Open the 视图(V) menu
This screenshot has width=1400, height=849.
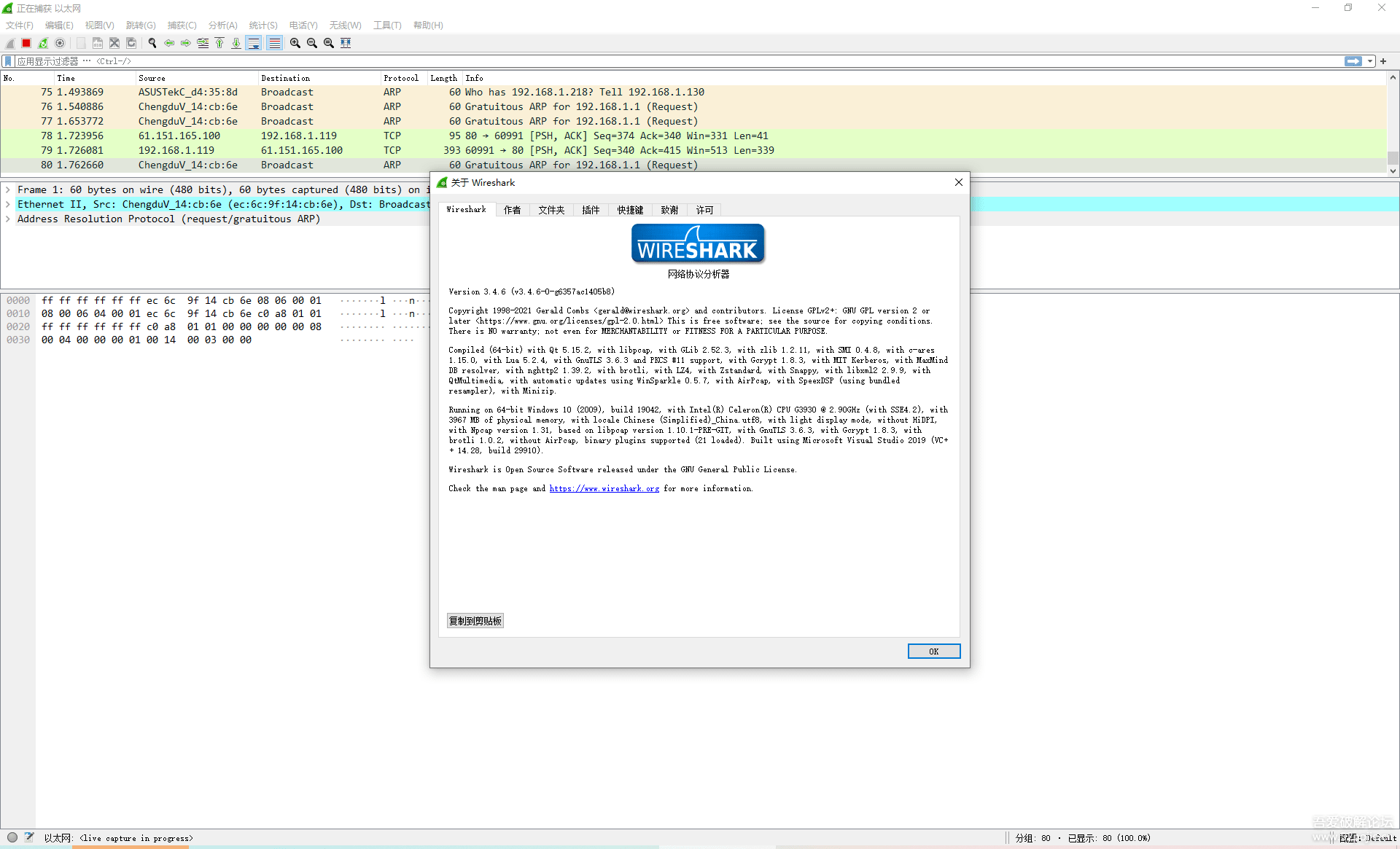pyautogui.click(x=100, y=26)
